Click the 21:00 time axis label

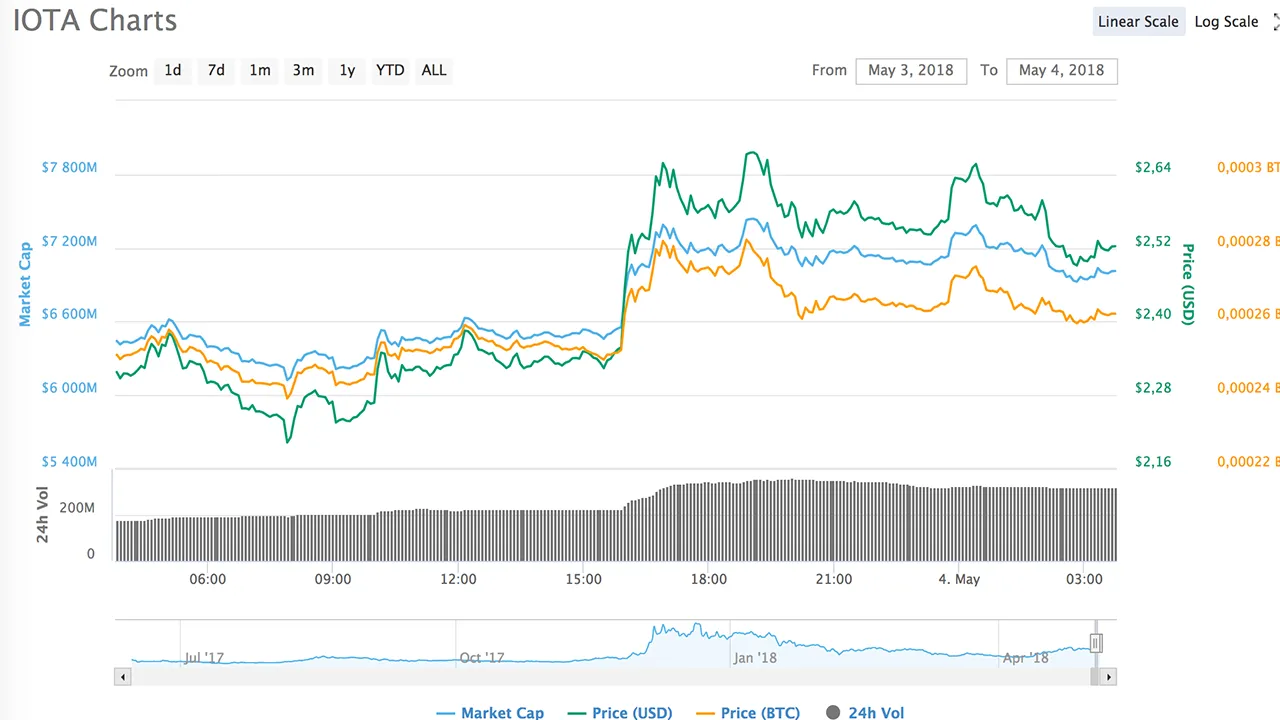(x=834, y=579)
